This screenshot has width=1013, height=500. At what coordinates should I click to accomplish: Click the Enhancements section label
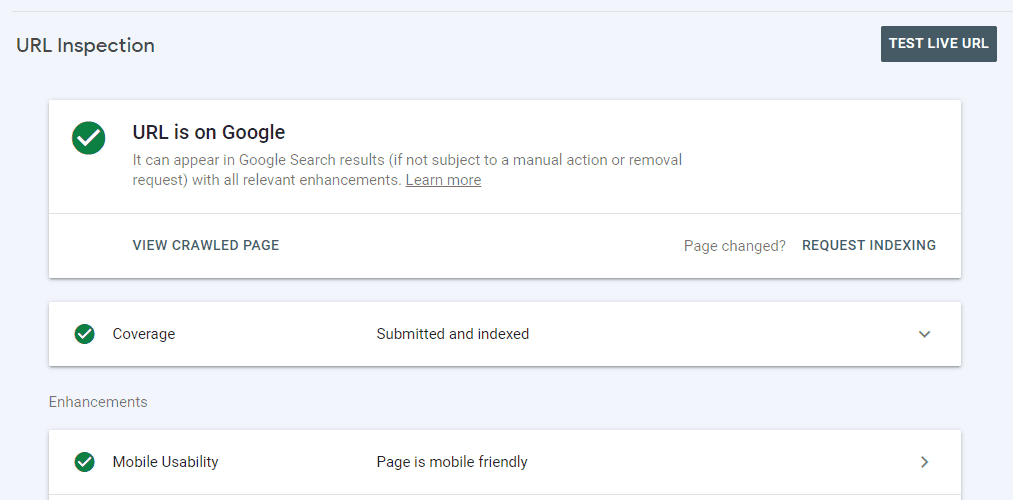click(x=98, y=402)
